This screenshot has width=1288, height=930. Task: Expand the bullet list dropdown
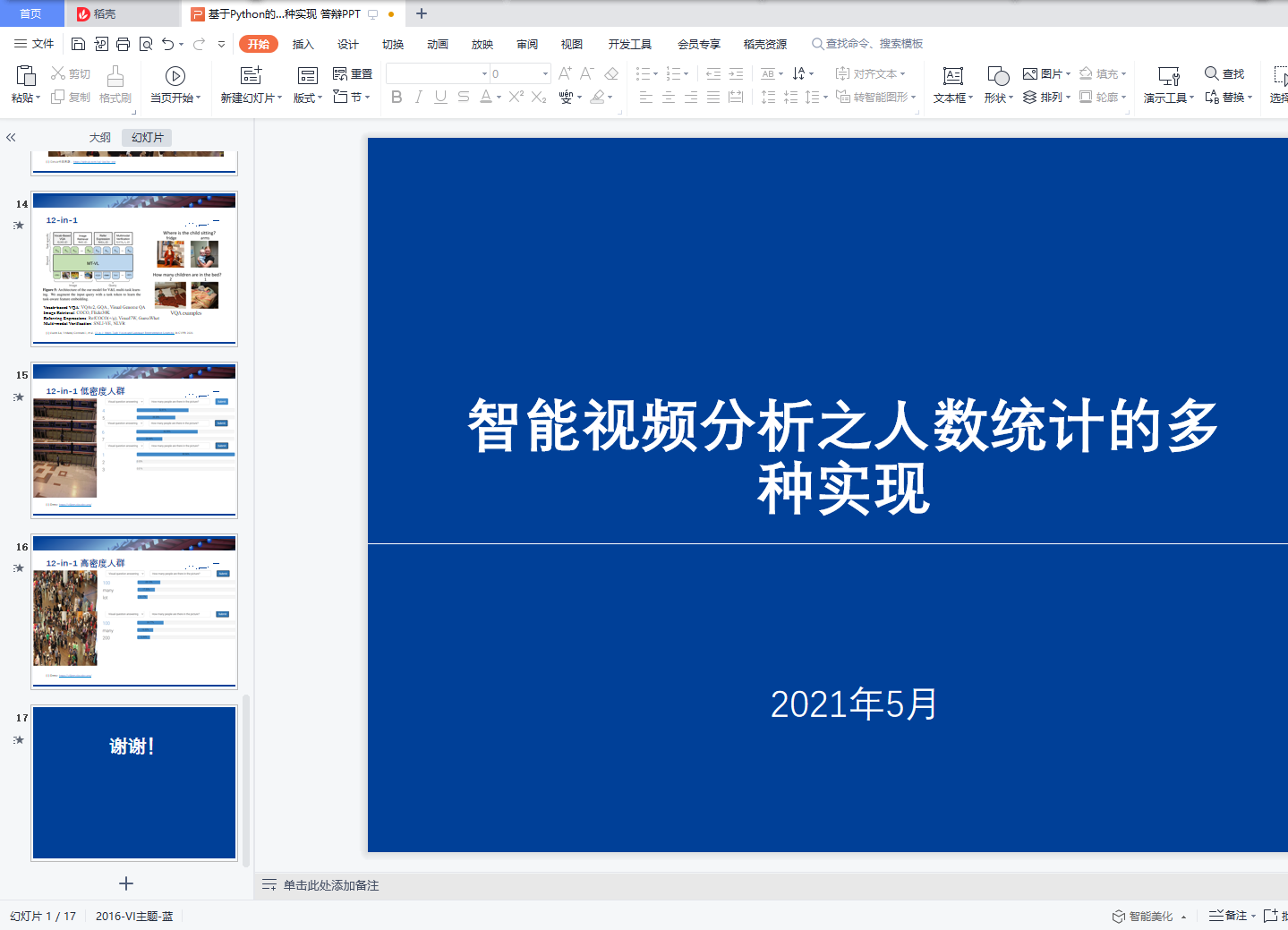pos(655,73)
